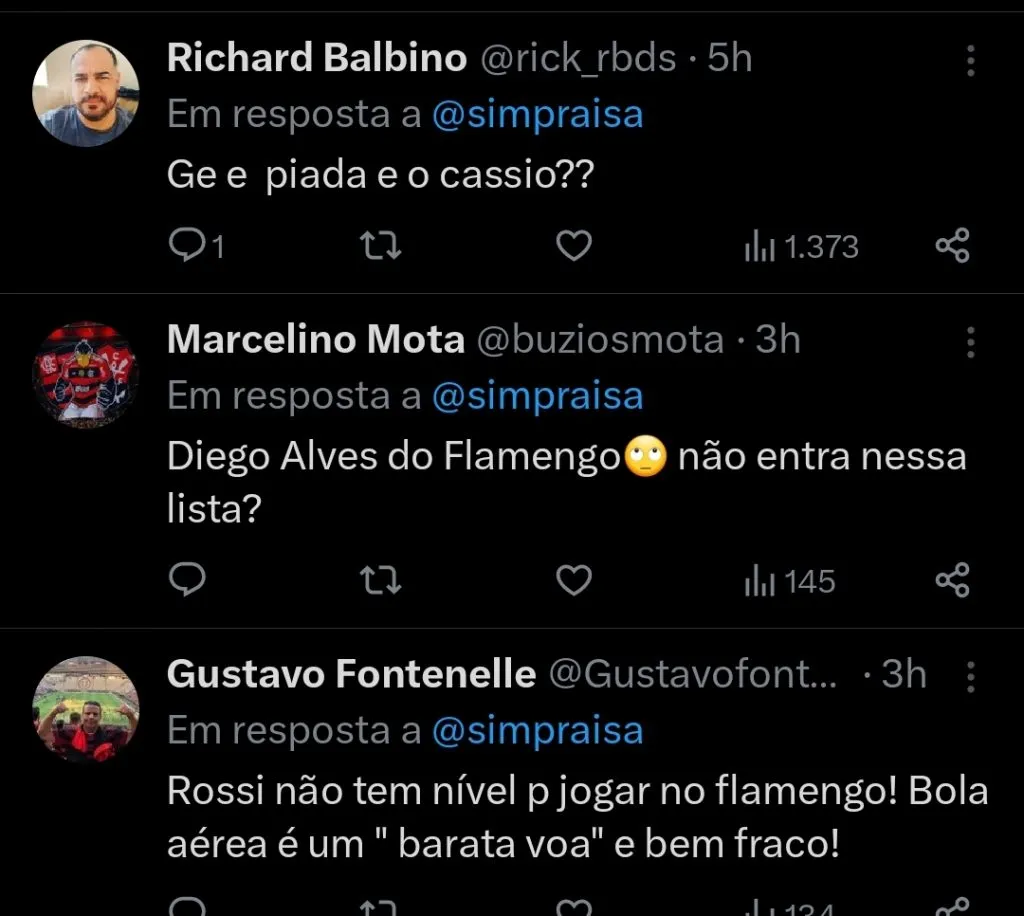Image resolution: width=1024 pixels, height=916 pixels.
Task: Reply to Gustavo Fontenelle's tweet
Action: pos(190,908)
